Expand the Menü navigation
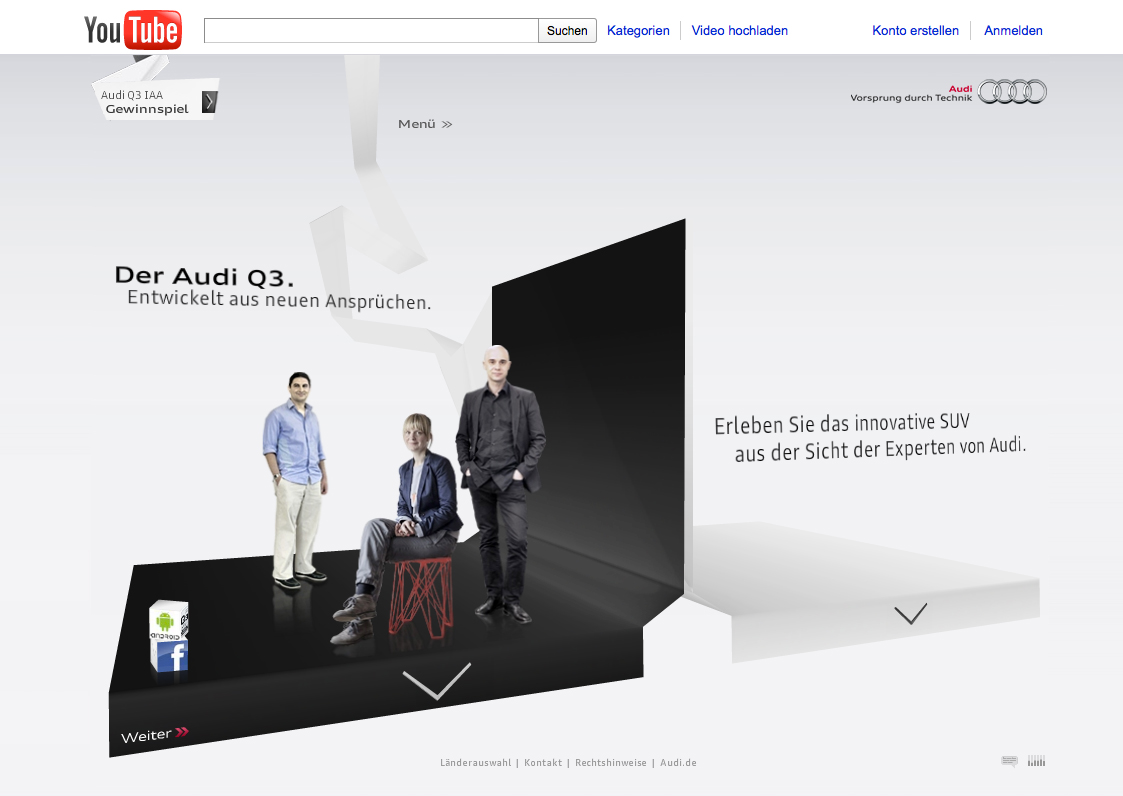The image size is (1123, 796). coord(425,124)
